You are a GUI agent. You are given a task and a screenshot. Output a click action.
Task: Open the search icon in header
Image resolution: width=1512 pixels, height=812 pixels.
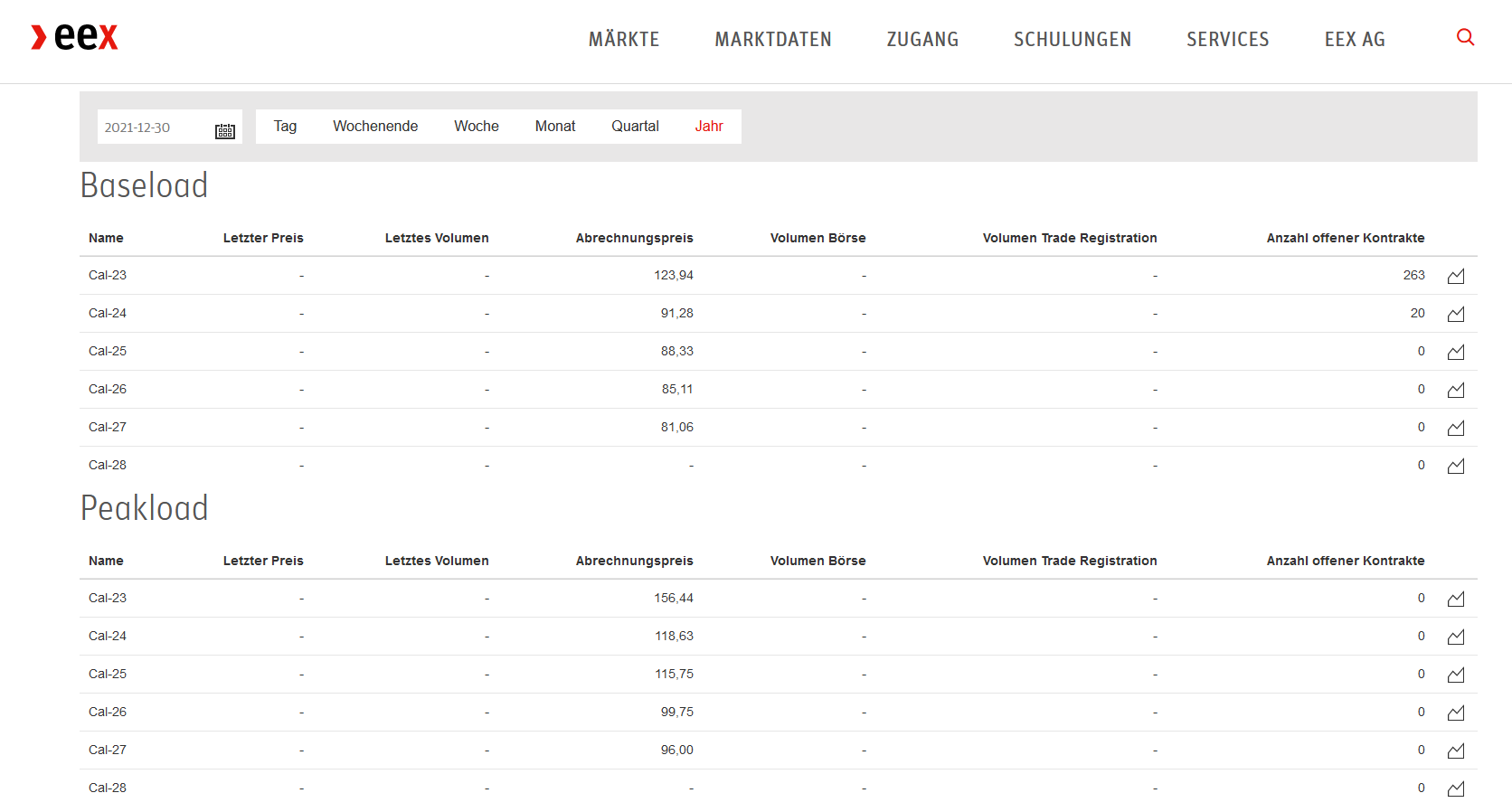coord(1466,37)
